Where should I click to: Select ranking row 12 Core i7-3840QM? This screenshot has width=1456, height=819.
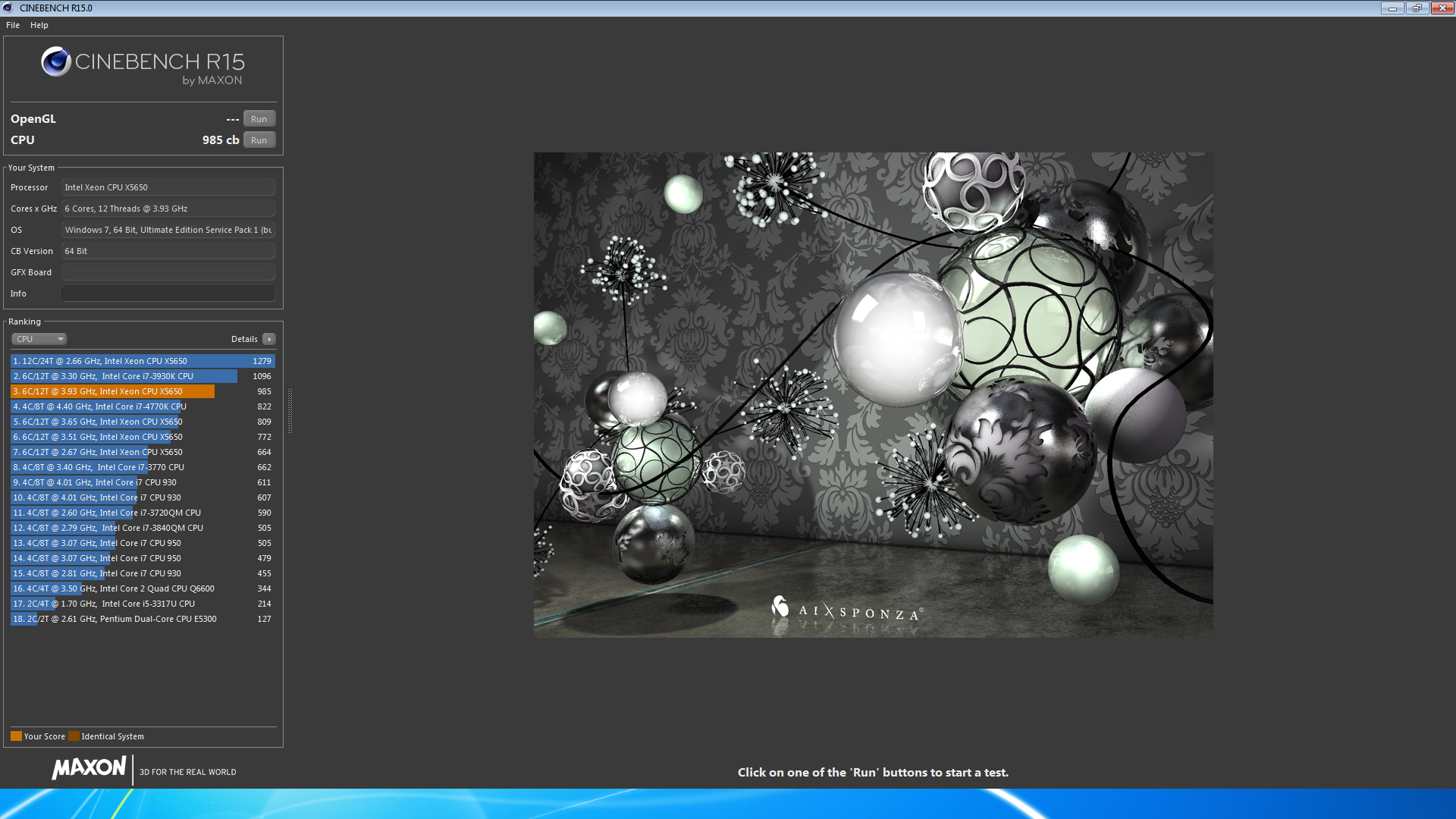tap(143, 528)
